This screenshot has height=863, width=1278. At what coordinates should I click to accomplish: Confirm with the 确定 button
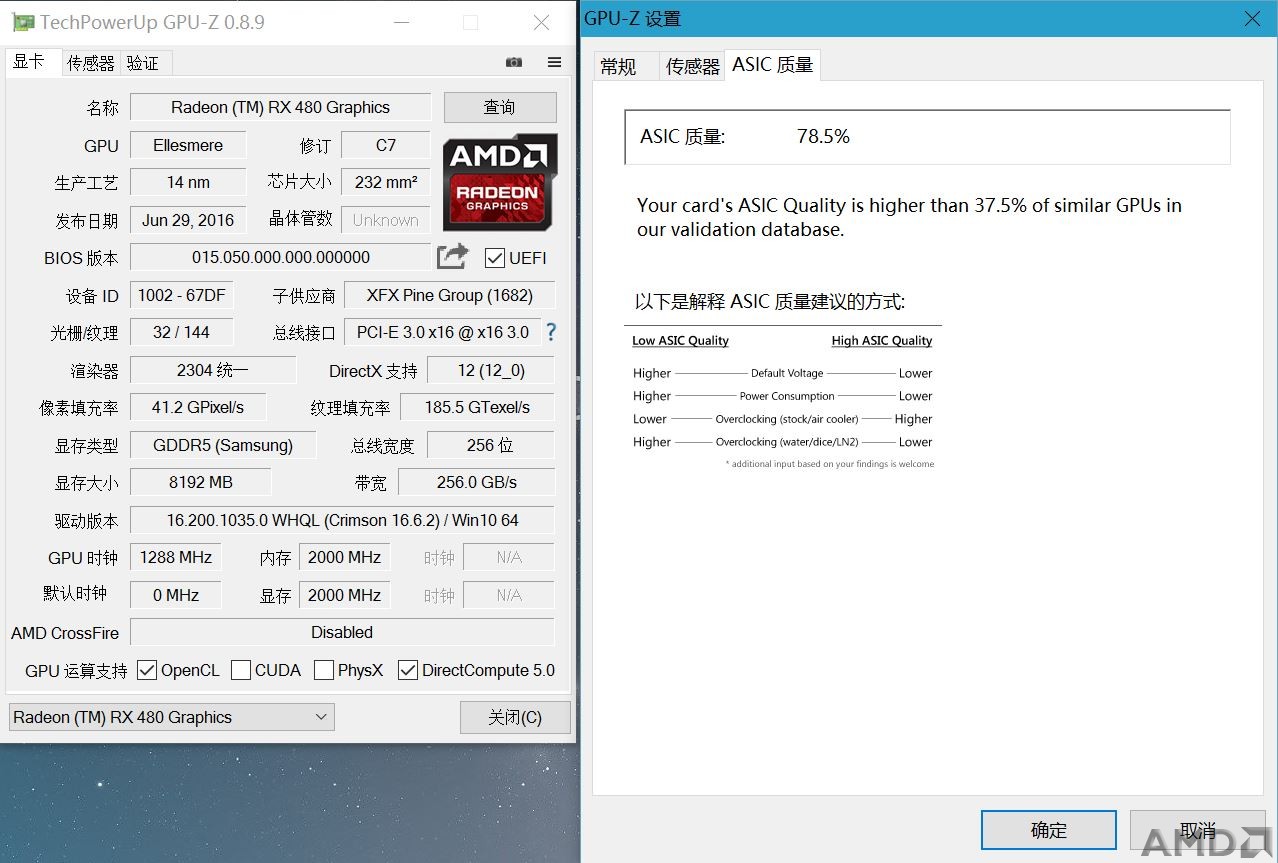(x=1048, y=830)
